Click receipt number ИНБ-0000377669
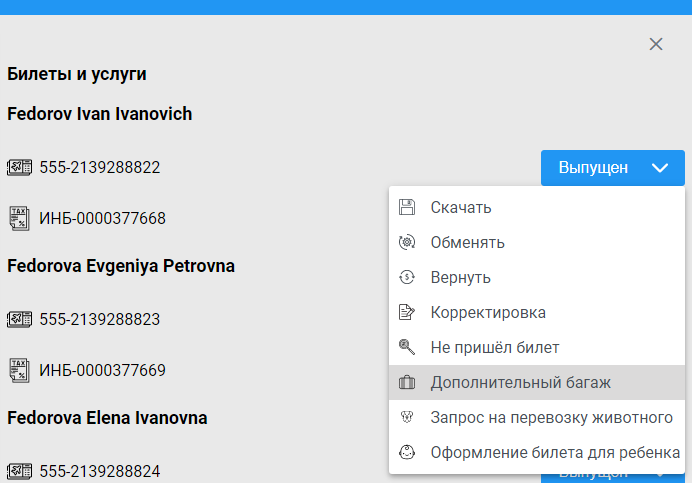692x483 pixels. click(x=102, y=370)
